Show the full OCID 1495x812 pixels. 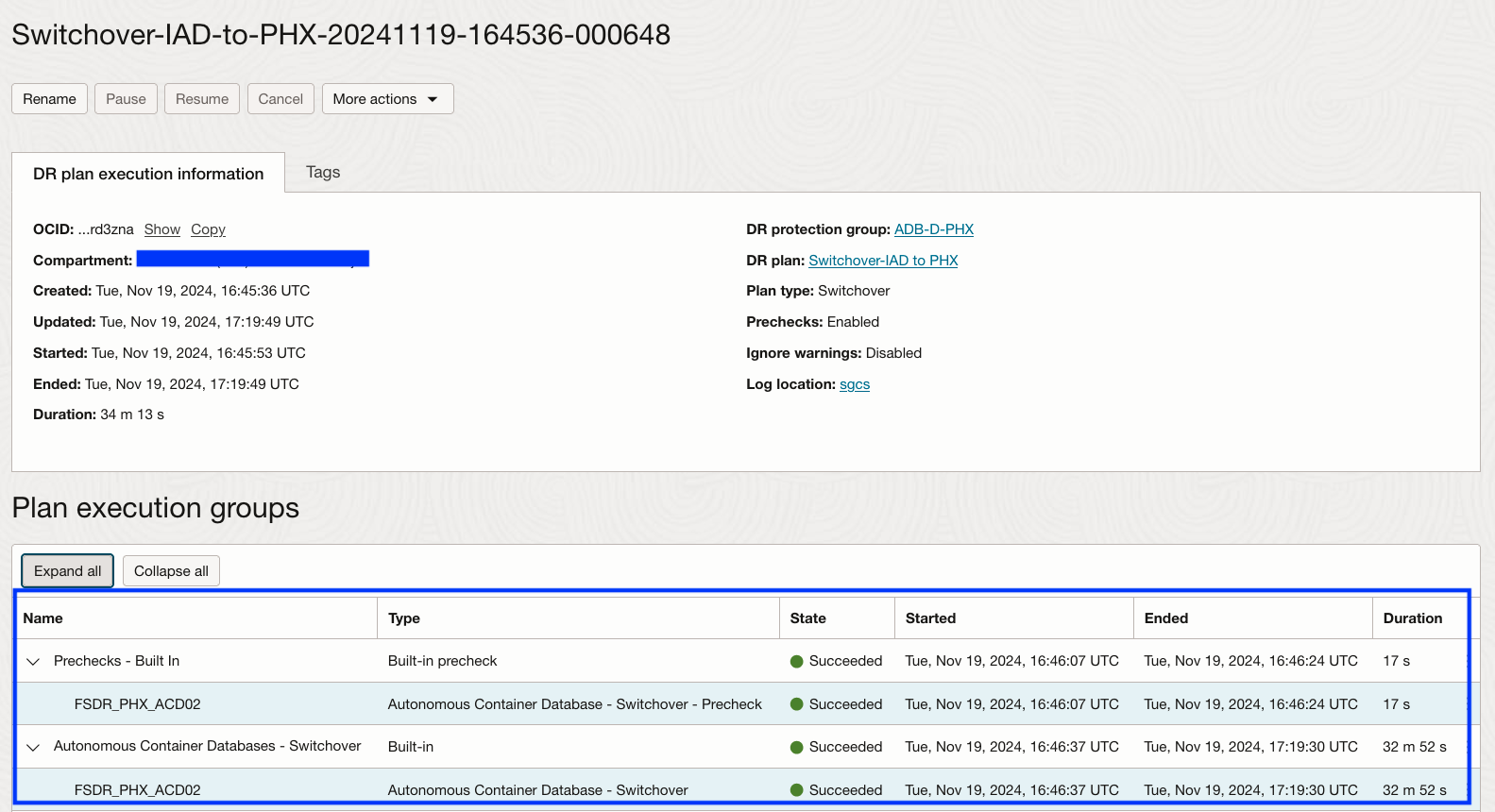click(162, 229)
